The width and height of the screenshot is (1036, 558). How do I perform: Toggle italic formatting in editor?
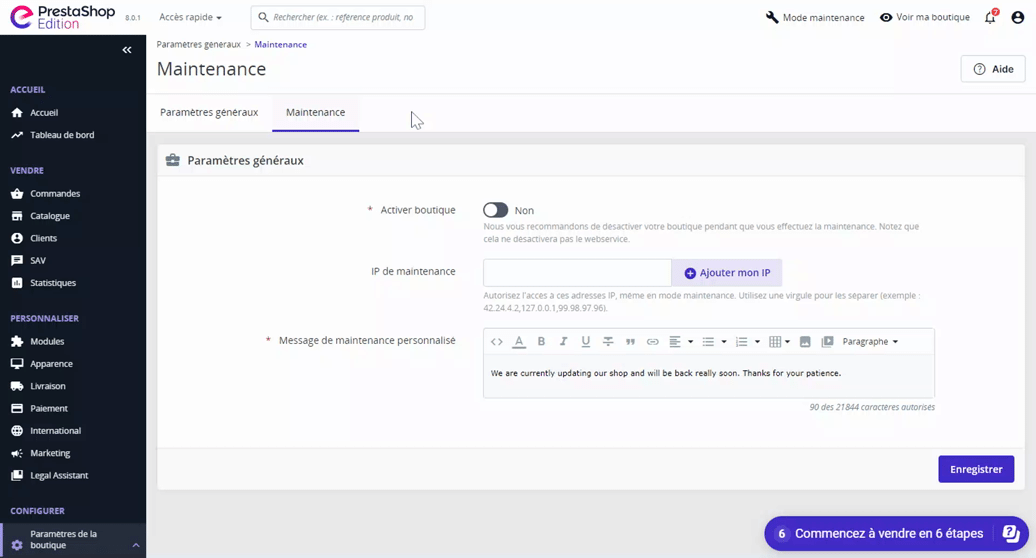(564, 341)
